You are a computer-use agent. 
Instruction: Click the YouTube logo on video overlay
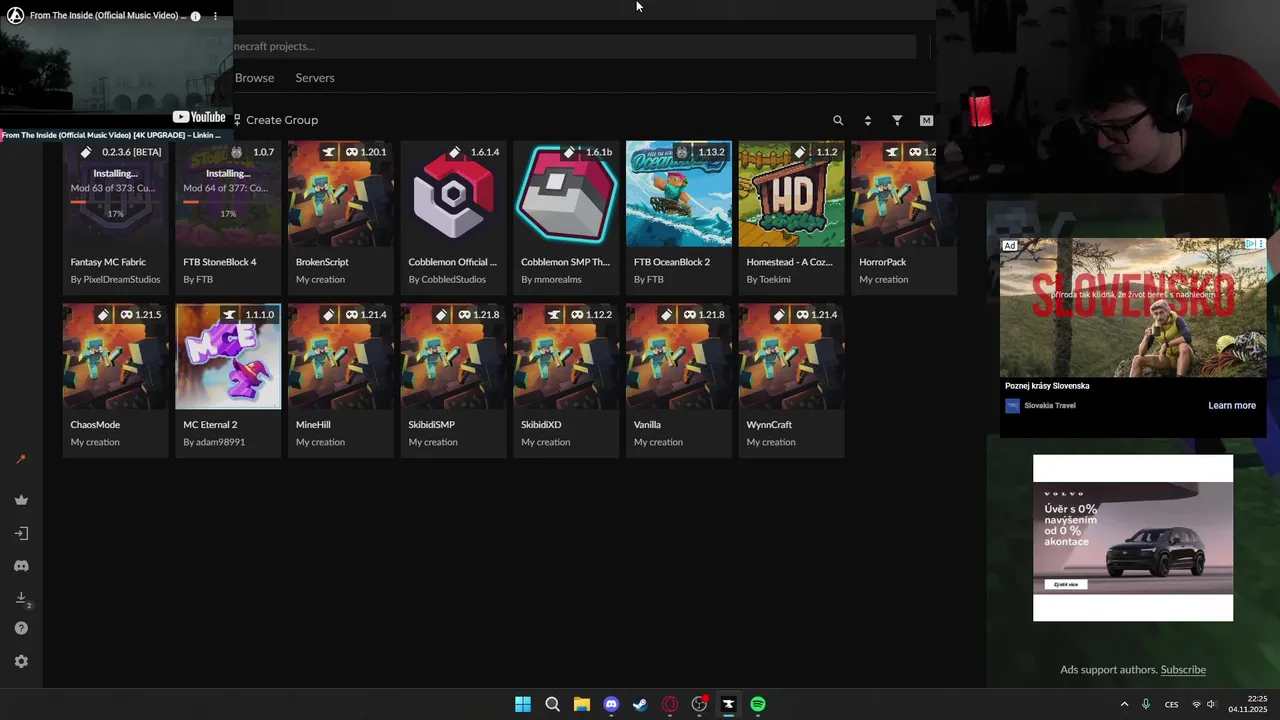coord(199,117)
